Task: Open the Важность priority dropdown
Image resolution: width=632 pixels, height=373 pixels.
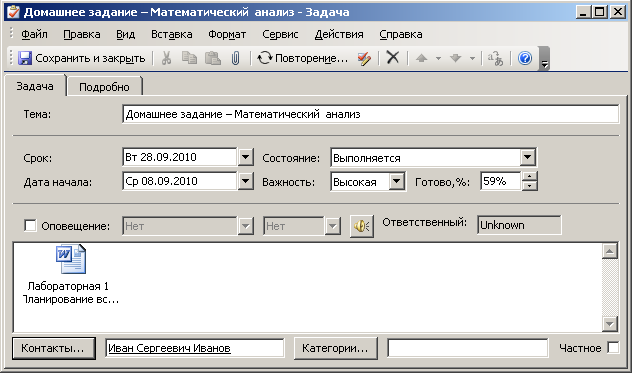Action: tap(397, 181)
